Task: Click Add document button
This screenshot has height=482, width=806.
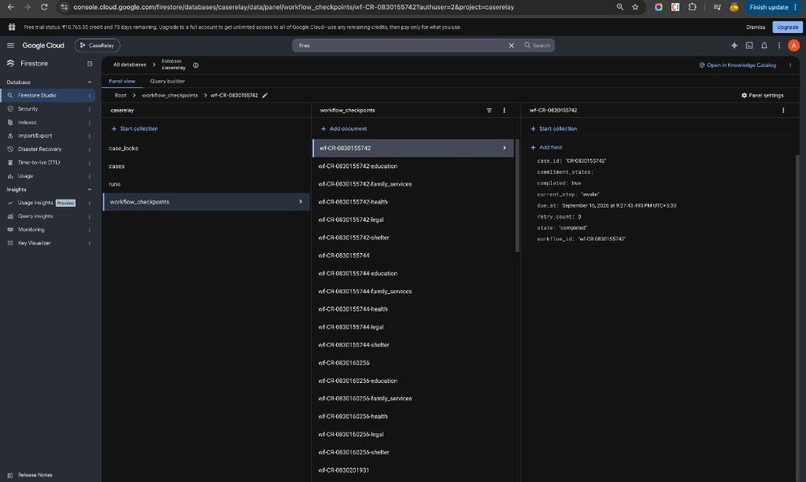Action: pyautogui.click(x=343, y=128)
